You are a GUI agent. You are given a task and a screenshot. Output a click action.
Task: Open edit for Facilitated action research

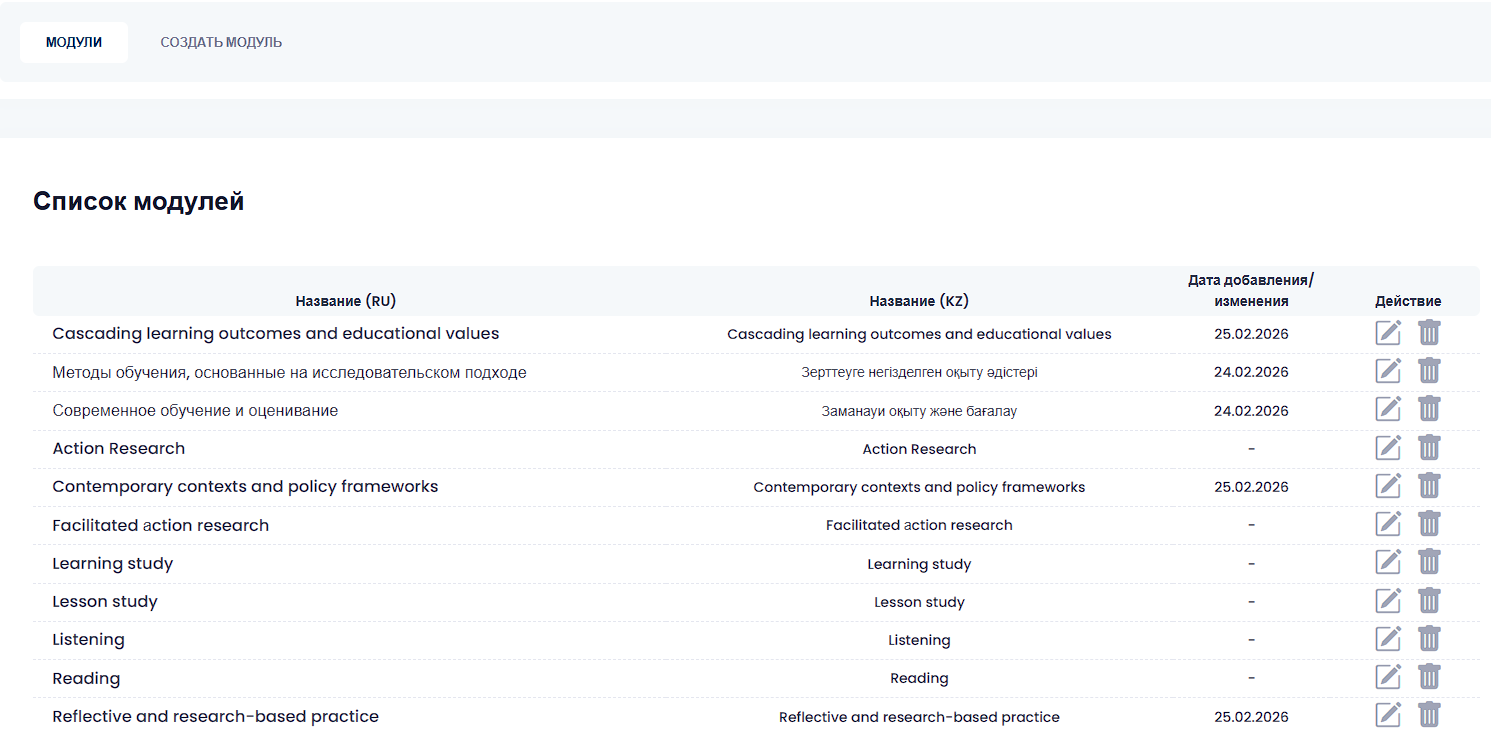pos(1388,524)
